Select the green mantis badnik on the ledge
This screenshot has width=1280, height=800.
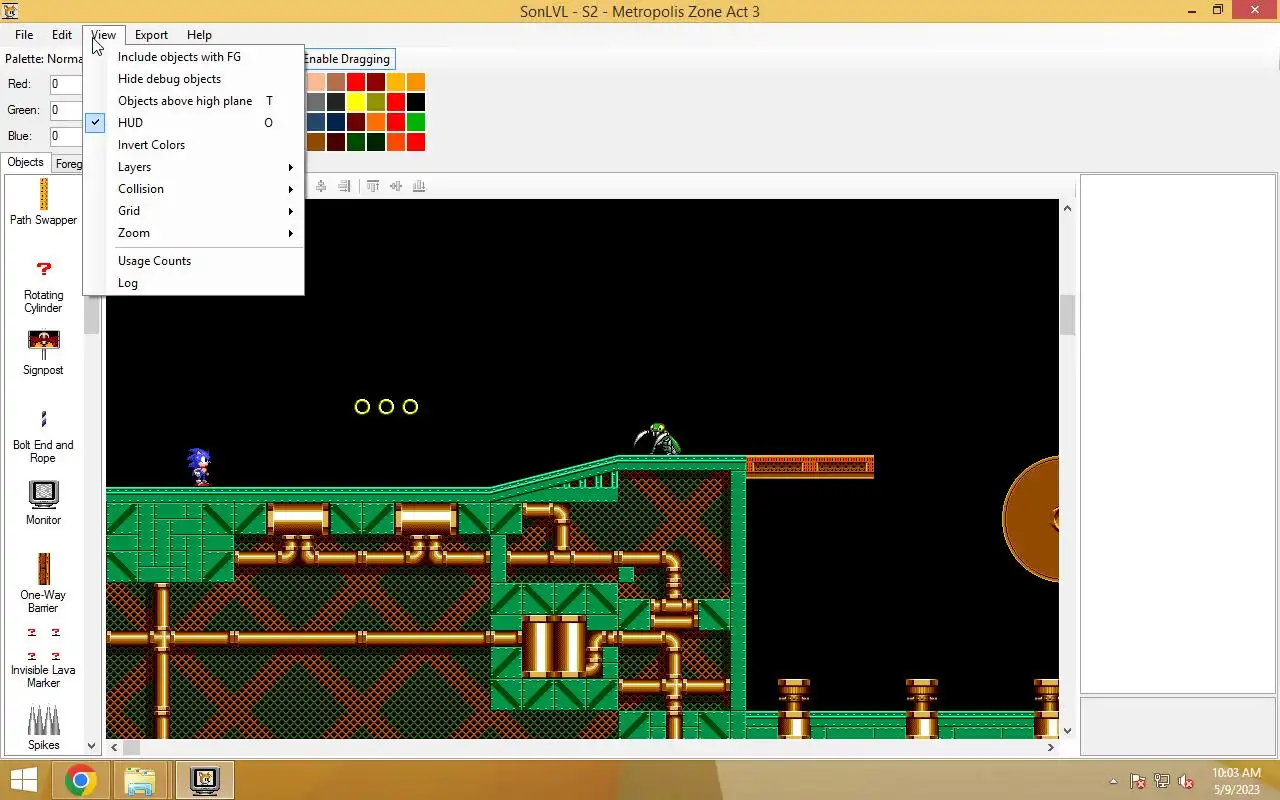pyautogui.click(x=657, y=438)
